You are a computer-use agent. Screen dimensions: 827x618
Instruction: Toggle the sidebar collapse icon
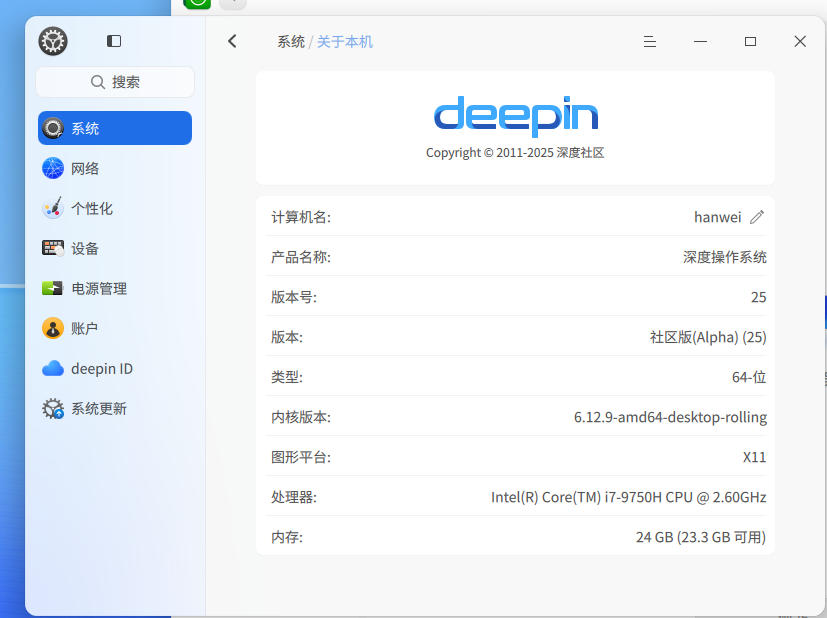114,41
